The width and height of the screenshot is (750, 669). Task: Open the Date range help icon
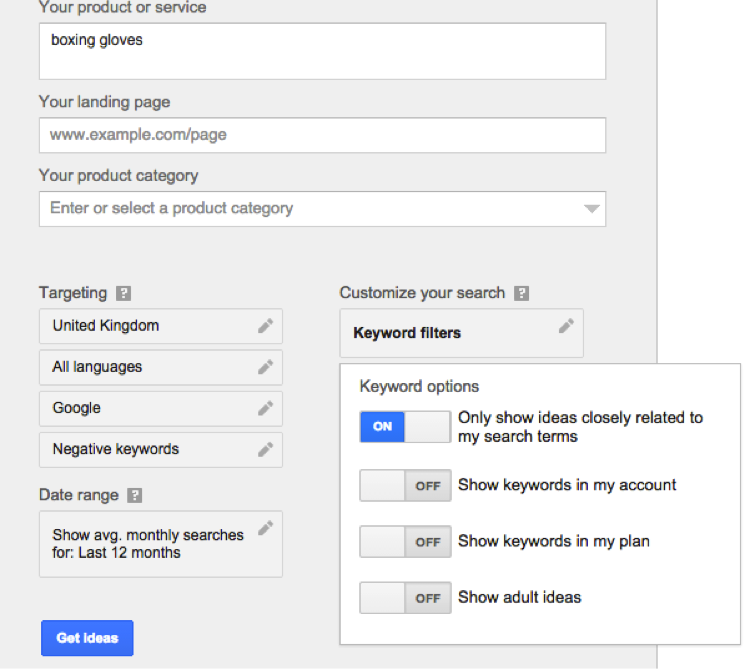point(135,495)
